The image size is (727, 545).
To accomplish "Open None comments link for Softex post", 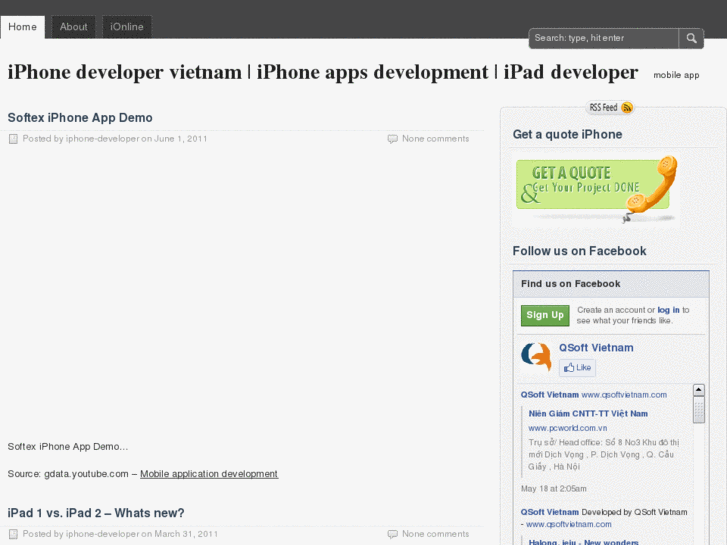I will point(435,139).
